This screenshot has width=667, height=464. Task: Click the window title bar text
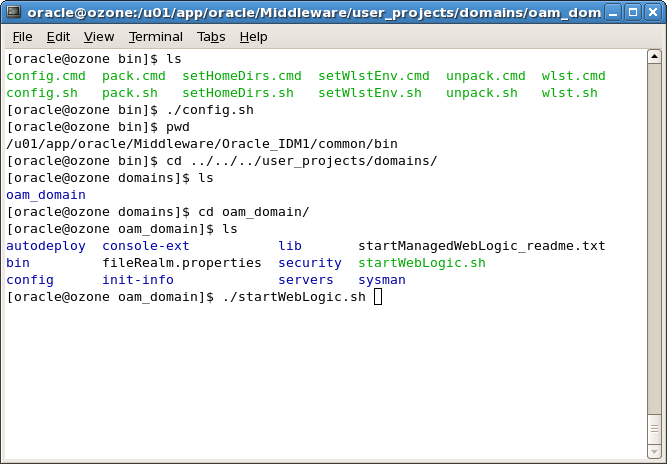point(314,12)
